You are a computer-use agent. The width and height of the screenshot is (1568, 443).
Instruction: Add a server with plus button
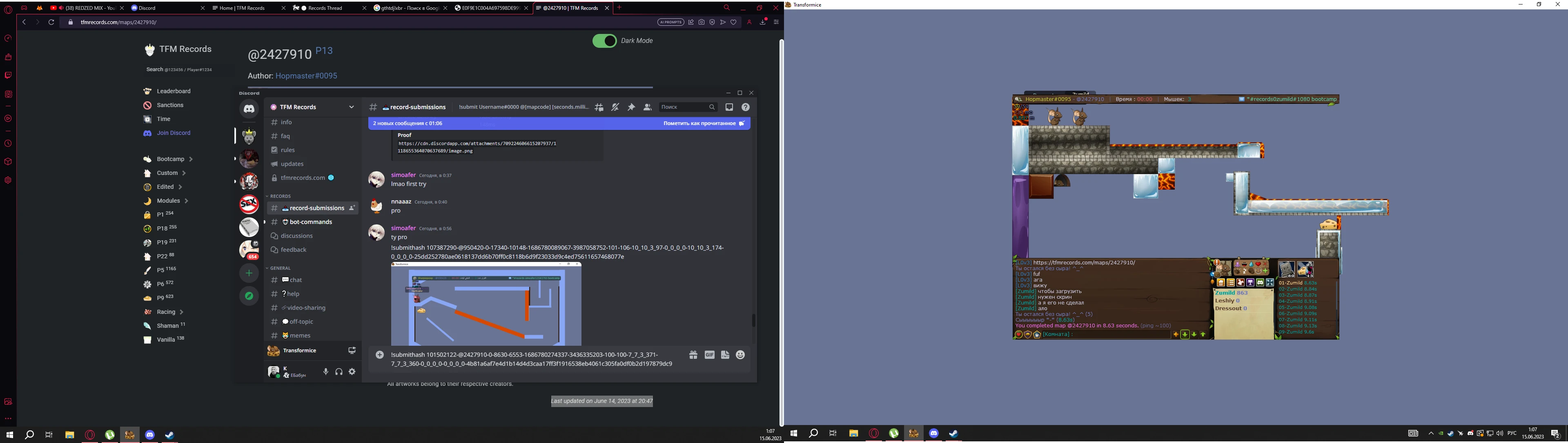(x=249, y=273)
